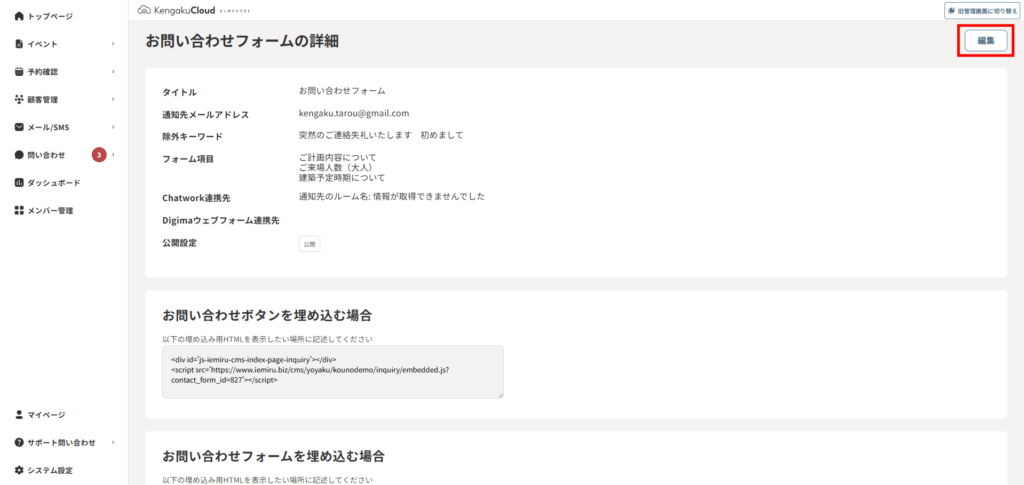
Task: Click the heading お問い合わせフォームを埋め込む場合
Action: point(274,456)
